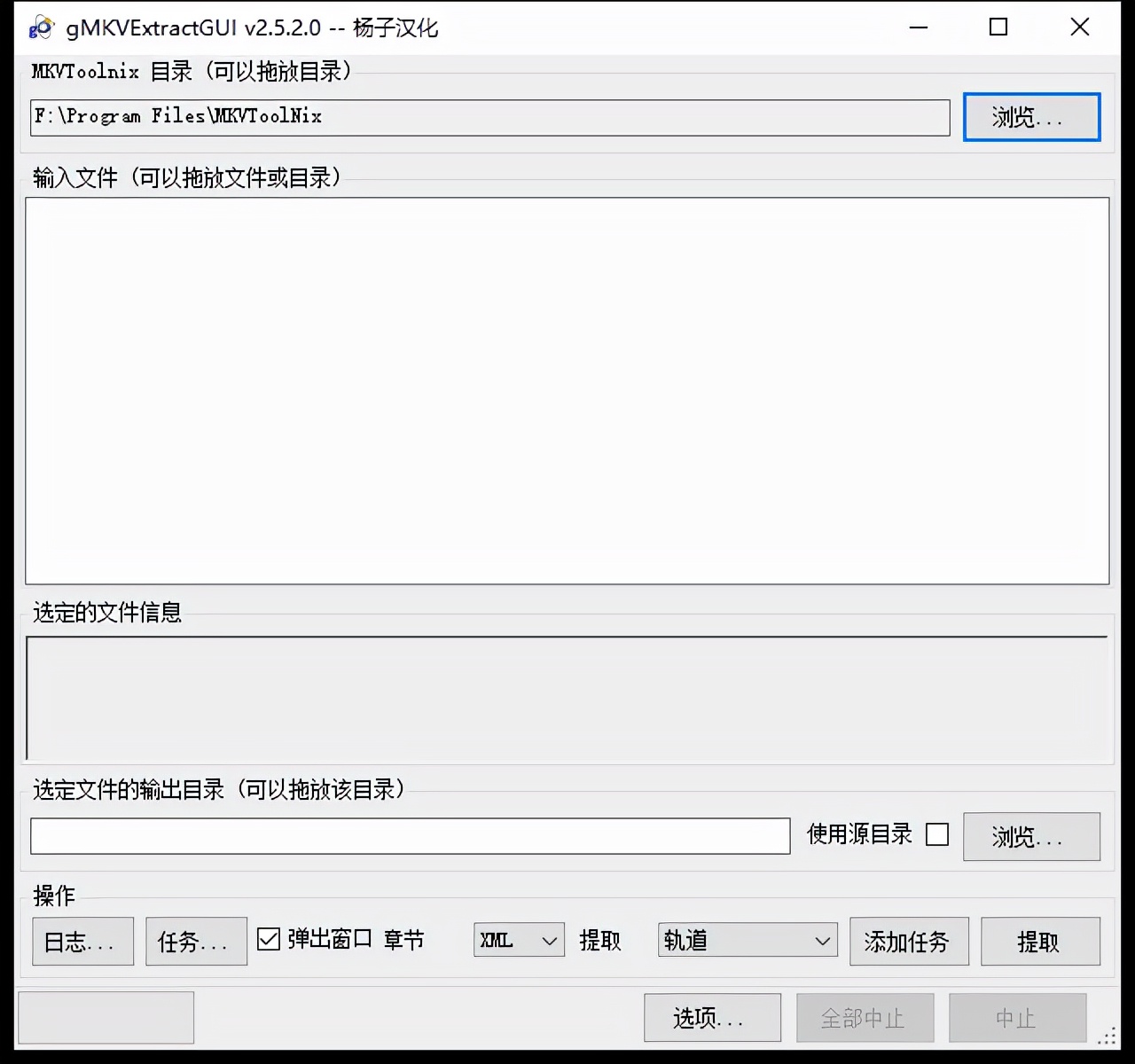Open the 日志... log window
The height and width of the screenshot is (1064, 1135).
coord(82,942)
